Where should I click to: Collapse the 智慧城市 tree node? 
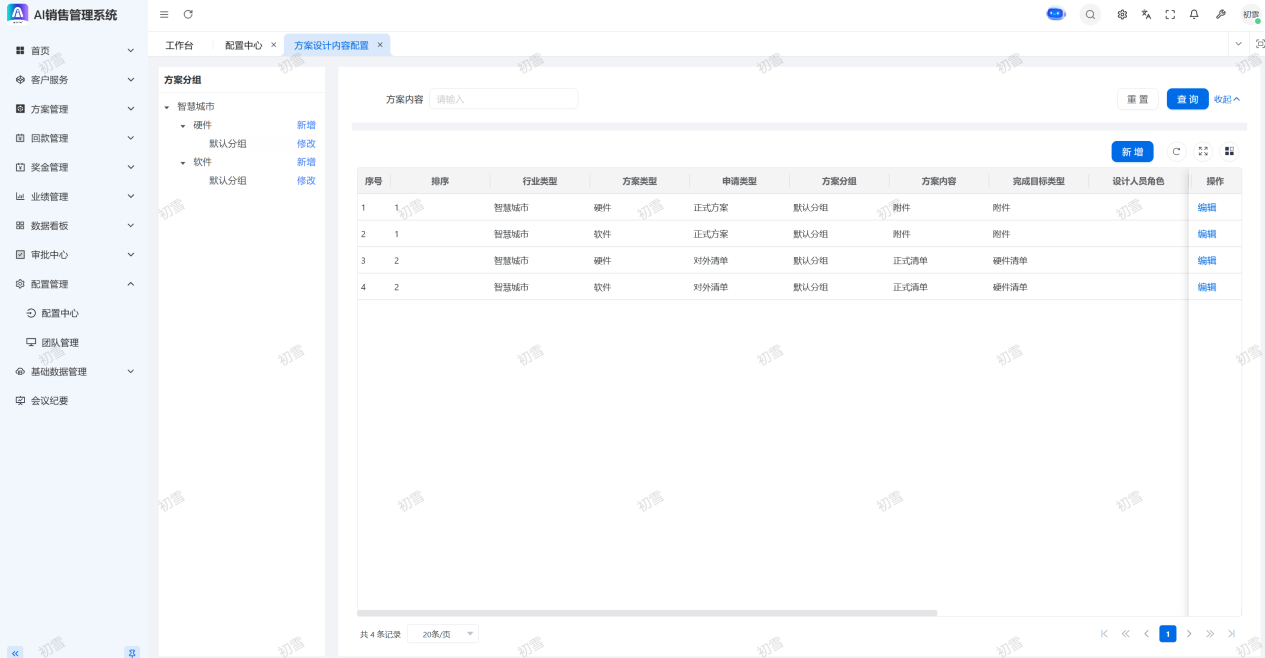pos(167,107)
